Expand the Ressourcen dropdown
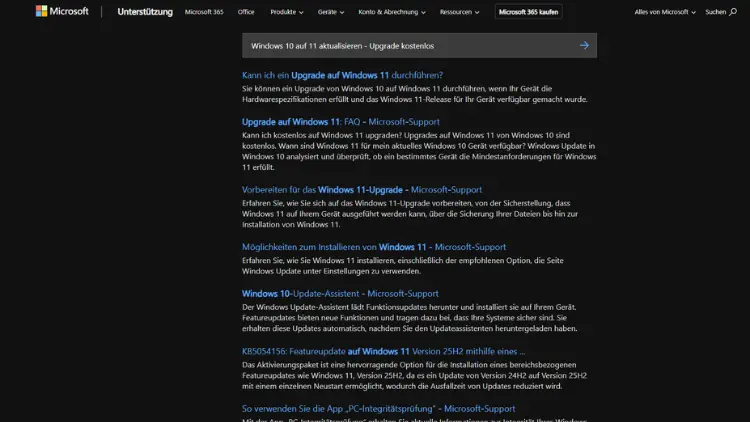750x422 pixels. pos(459,12)
